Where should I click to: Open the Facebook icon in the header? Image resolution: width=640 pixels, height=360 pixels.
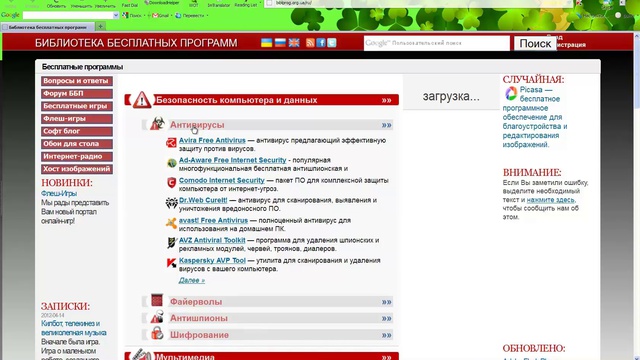click(x=321, y=43)
